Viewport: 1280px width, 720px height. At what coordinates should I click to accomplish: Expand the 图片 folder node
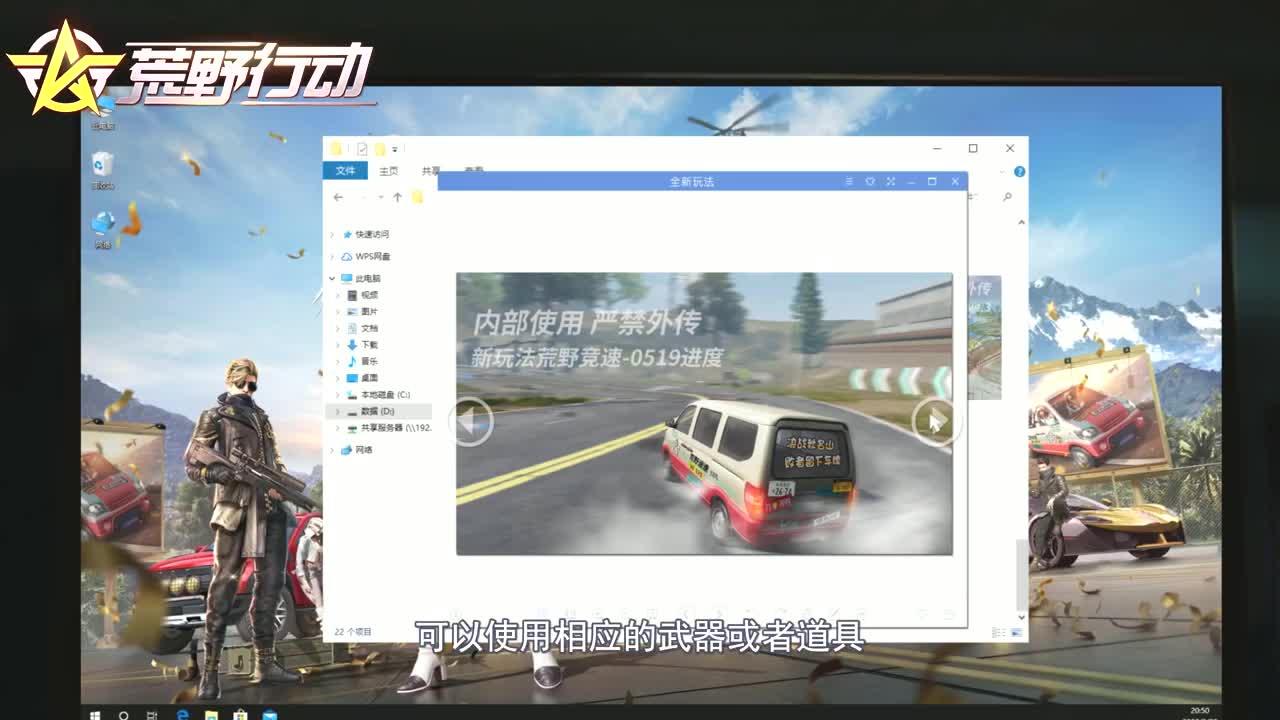[x=338, y=312]
